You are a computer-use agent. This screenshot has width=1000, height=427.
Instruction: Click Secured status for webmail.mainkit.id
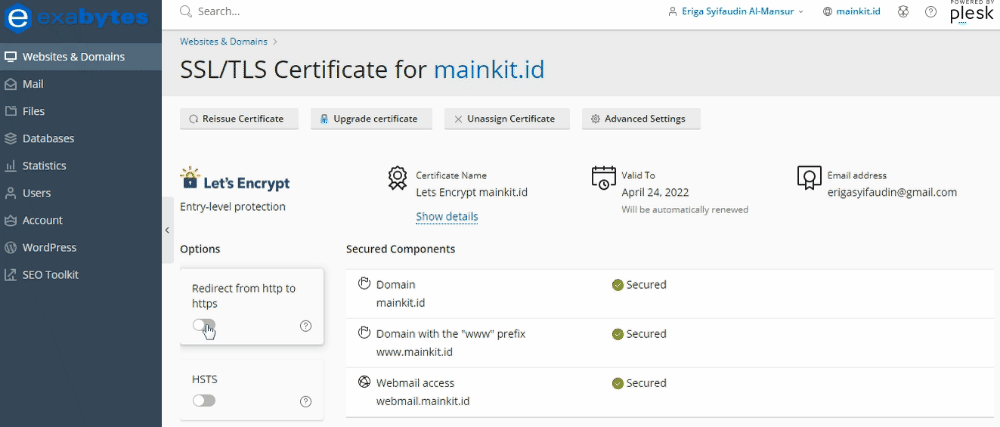(x=639, y=383)
